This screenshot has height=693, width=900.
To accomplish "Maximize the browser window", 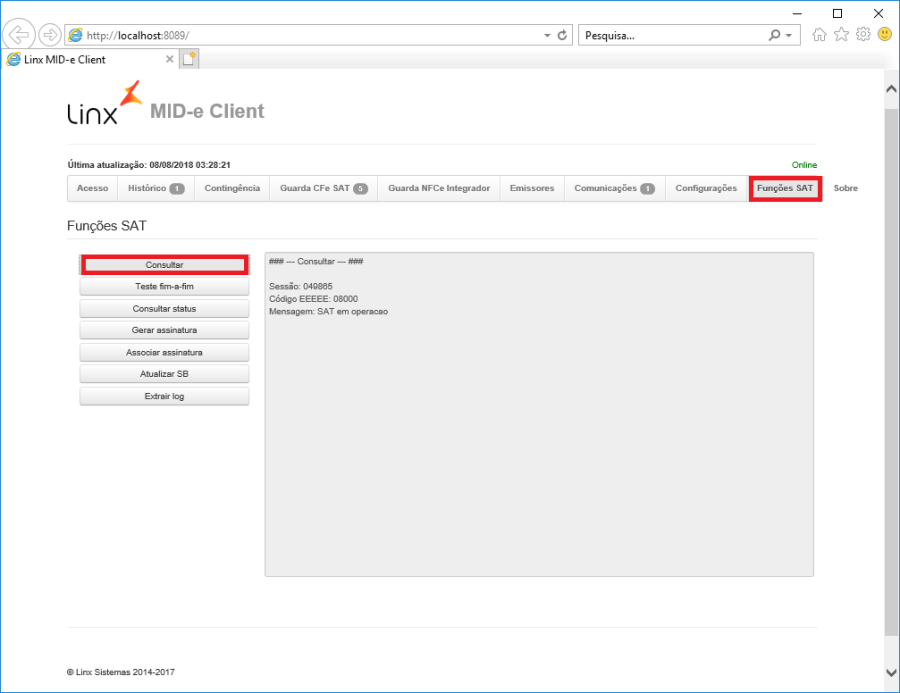I will pyautogui.click(x=837, y=13).
